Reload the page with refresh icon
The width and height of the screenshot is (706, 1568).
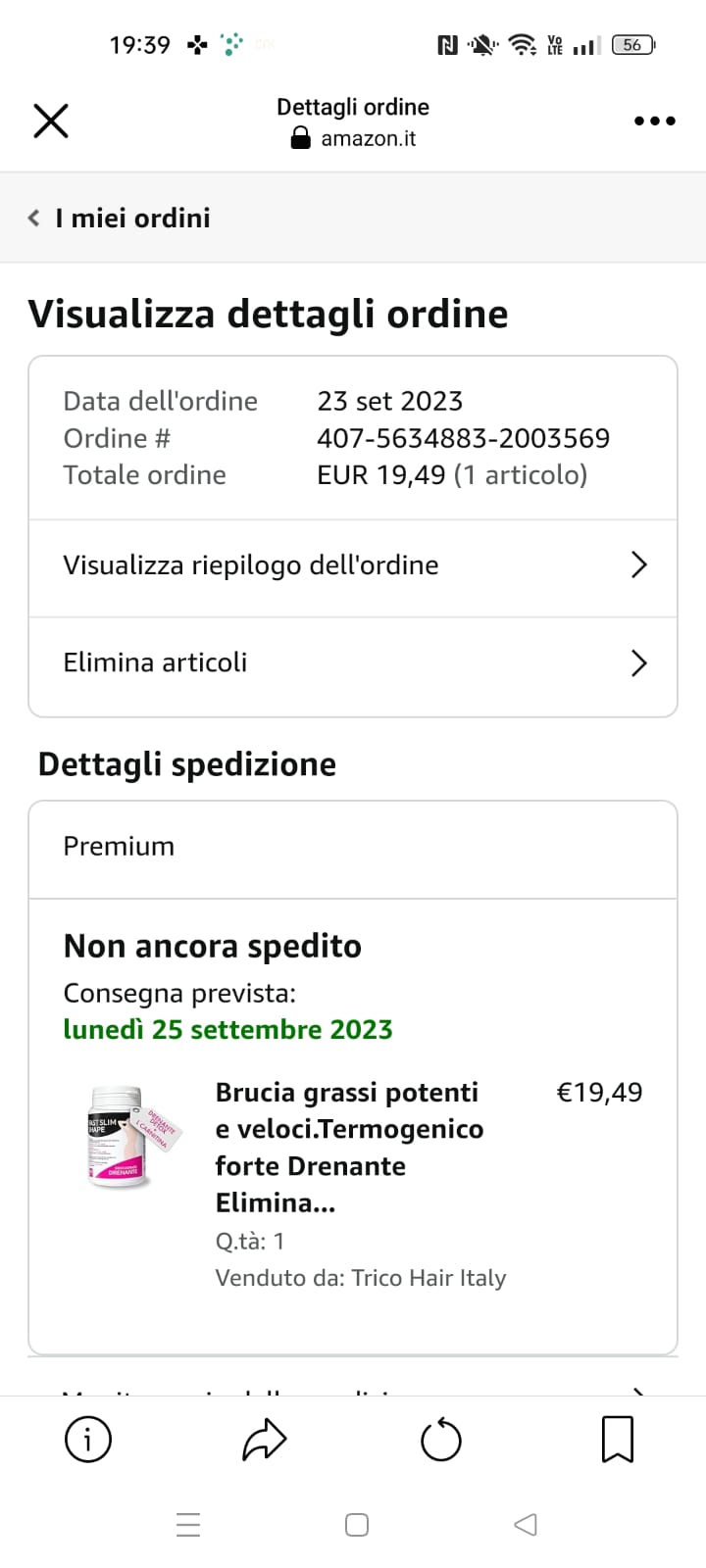coord(440,1440)
